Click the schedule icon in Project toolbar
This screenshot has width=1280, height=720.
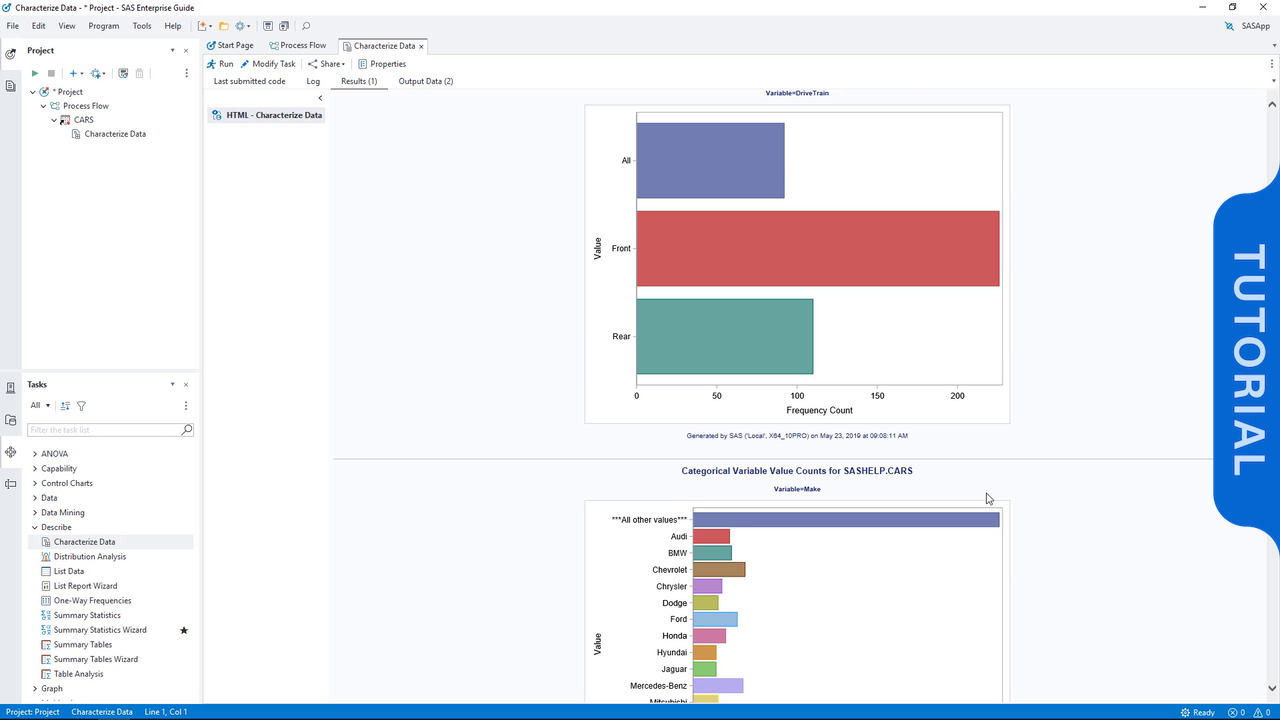click(x=123, y=73)
